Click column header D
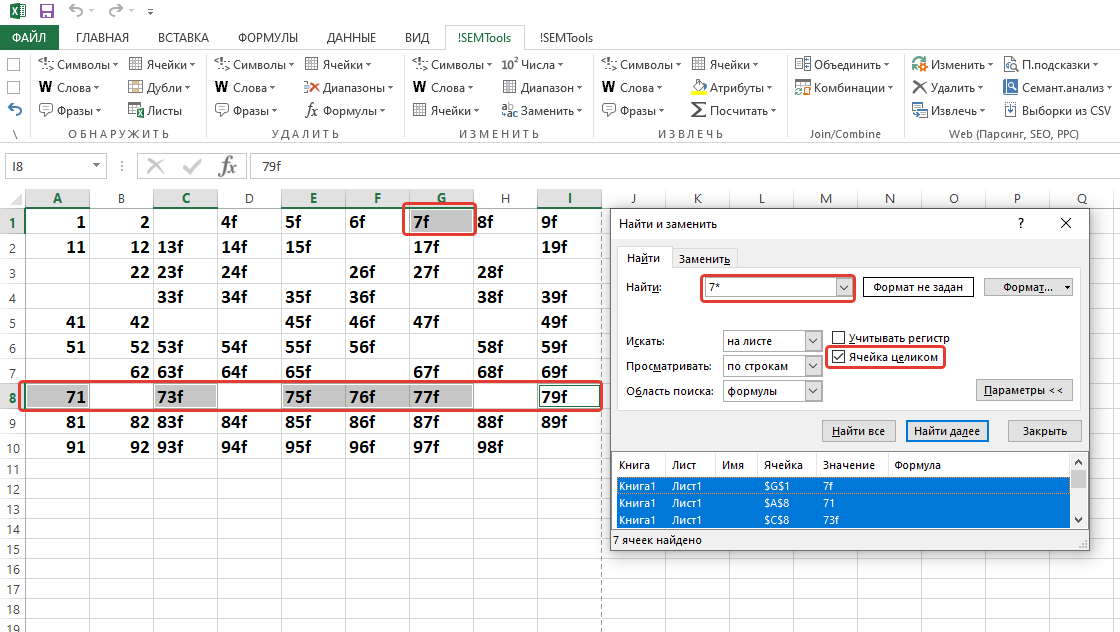 249,198
